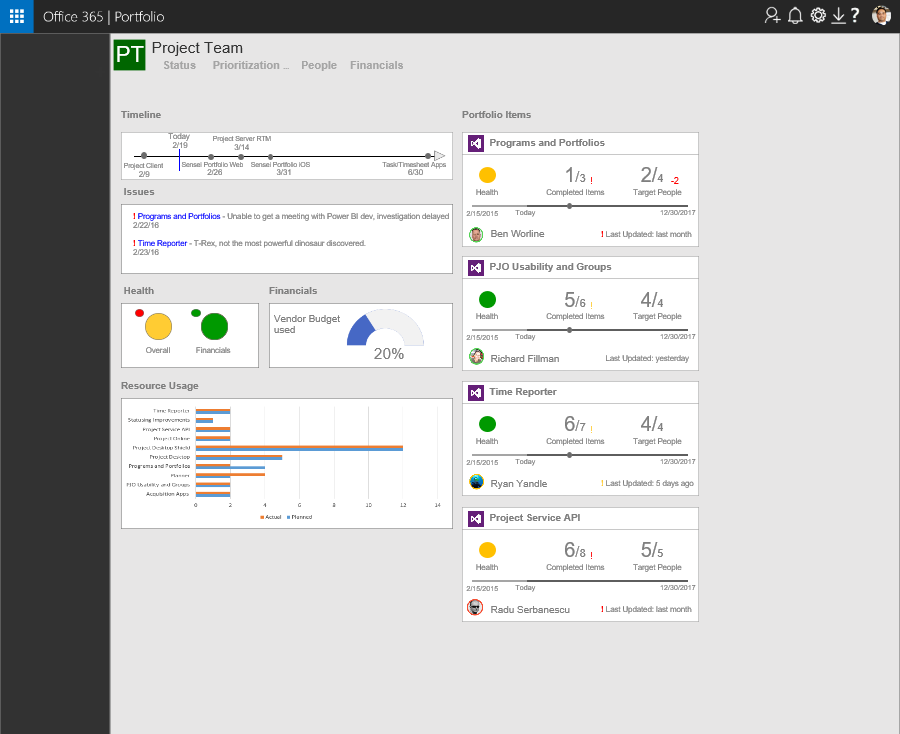Viewport: 900px width, 734px height.
Task: Click Visual Studio icon on Programs and Portfolios
Action: 476,143
